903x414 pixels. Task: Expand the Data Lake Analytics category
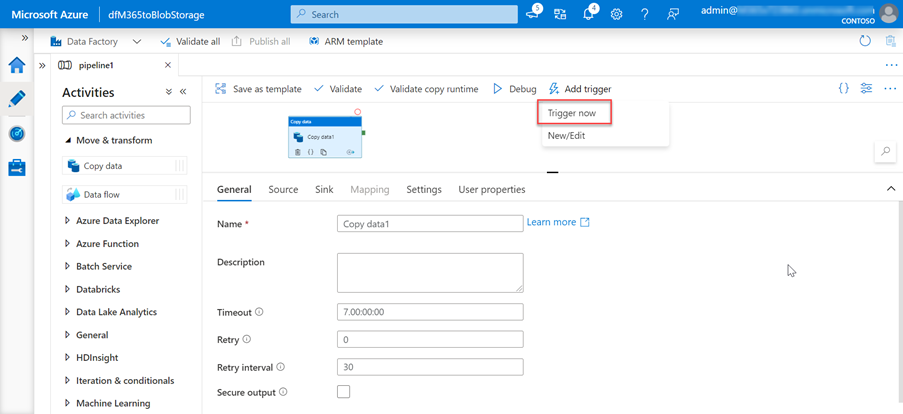pos(68,312)
